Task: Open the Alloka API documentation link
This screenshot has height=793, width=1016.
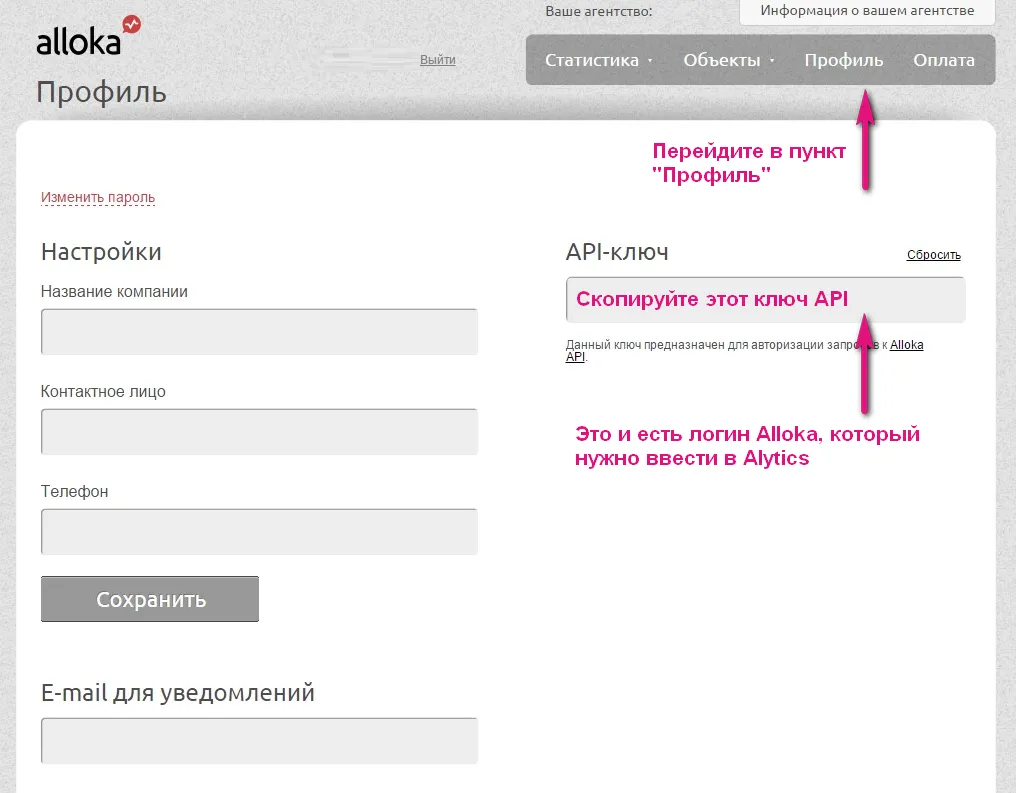Action: [906, 345]
